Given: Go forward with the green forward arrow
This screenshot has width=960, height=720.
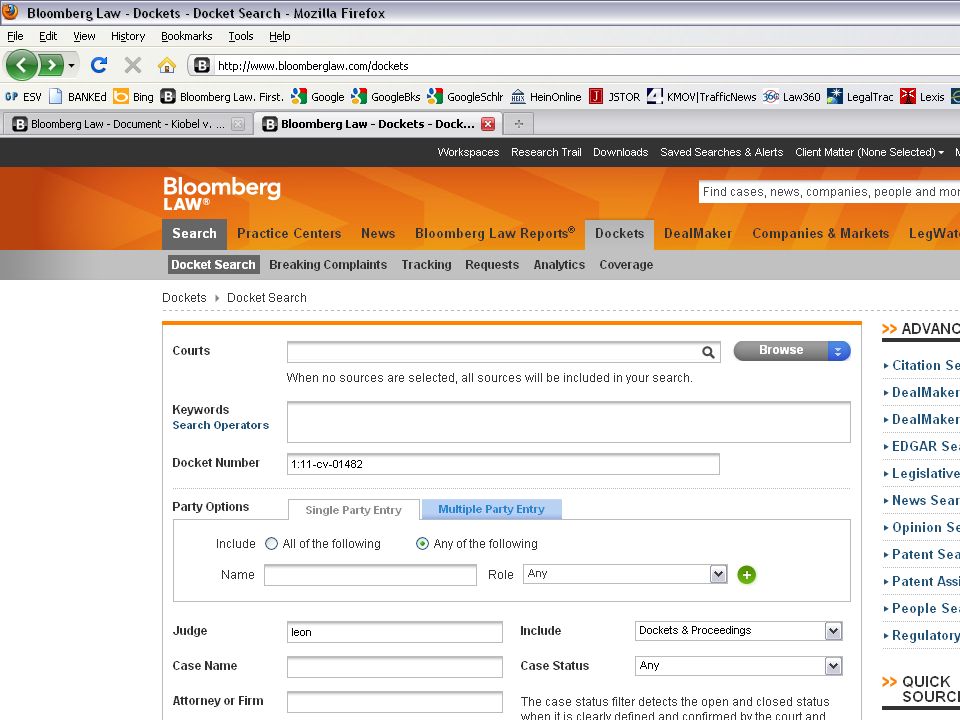Looking at the screenshot, I should 51,64.
